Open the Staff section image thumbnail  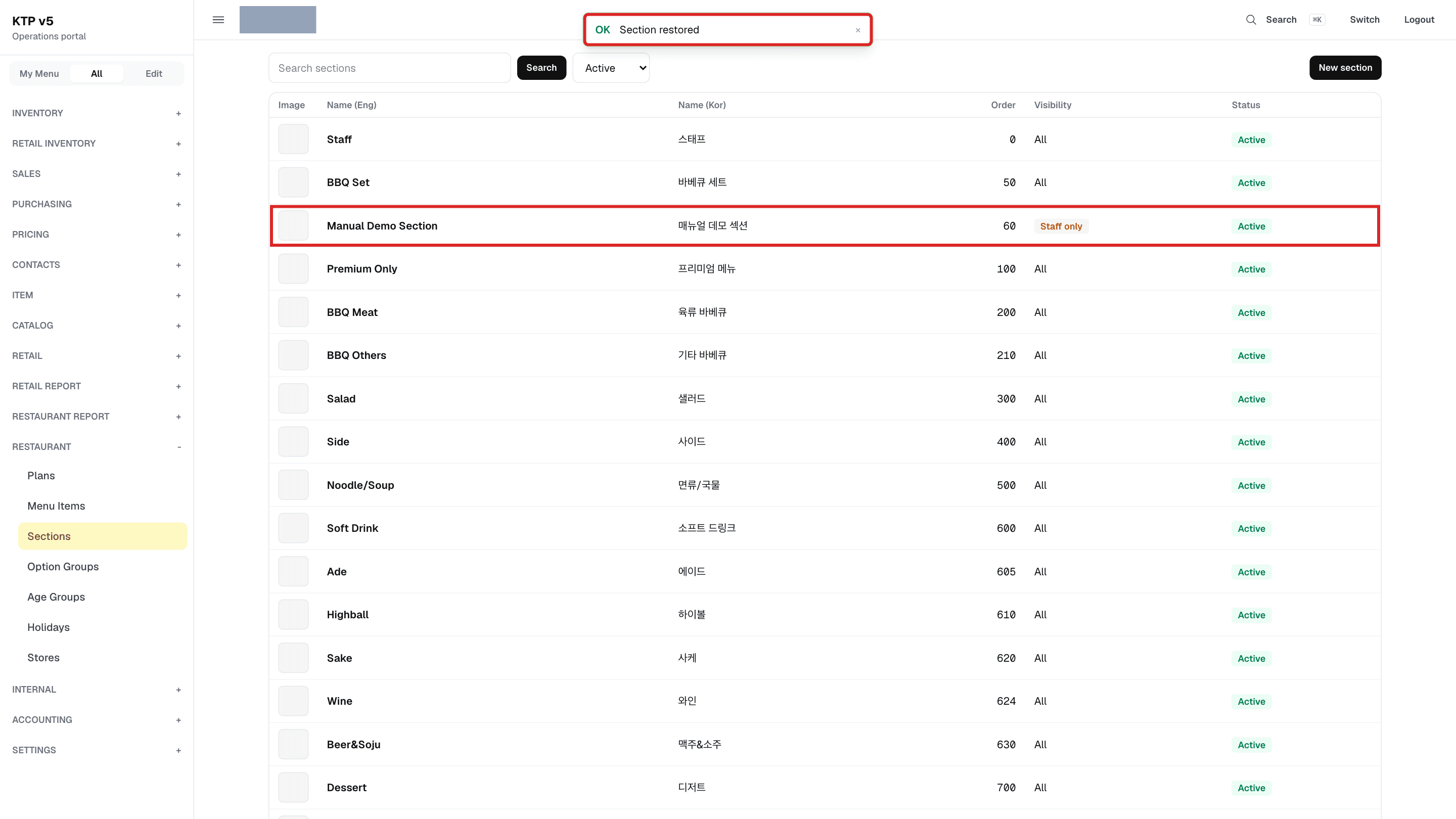tap(293, 139)
